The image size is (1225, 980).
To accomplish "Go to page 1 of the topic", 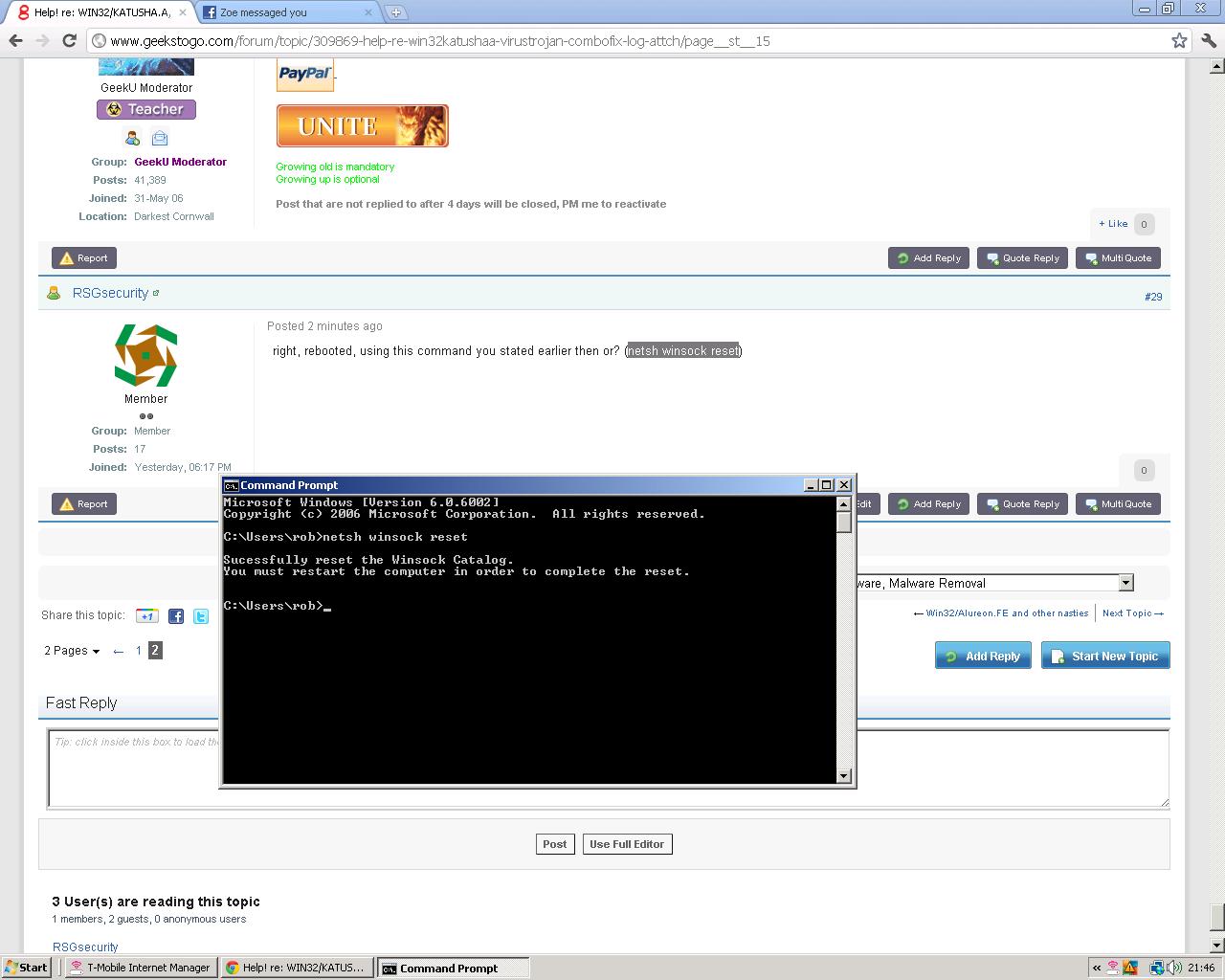I will (x=139, y=651).
